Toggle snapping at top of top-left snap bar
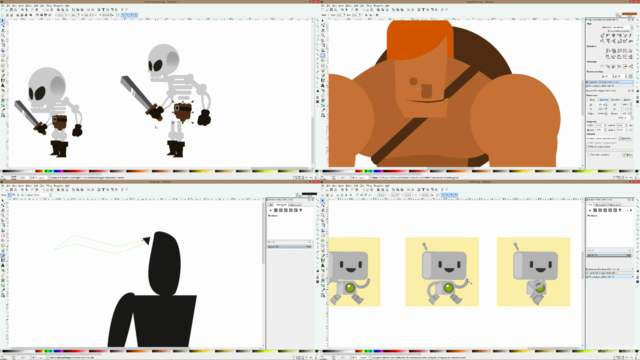640x360 pixels. [x=318, y=21]
